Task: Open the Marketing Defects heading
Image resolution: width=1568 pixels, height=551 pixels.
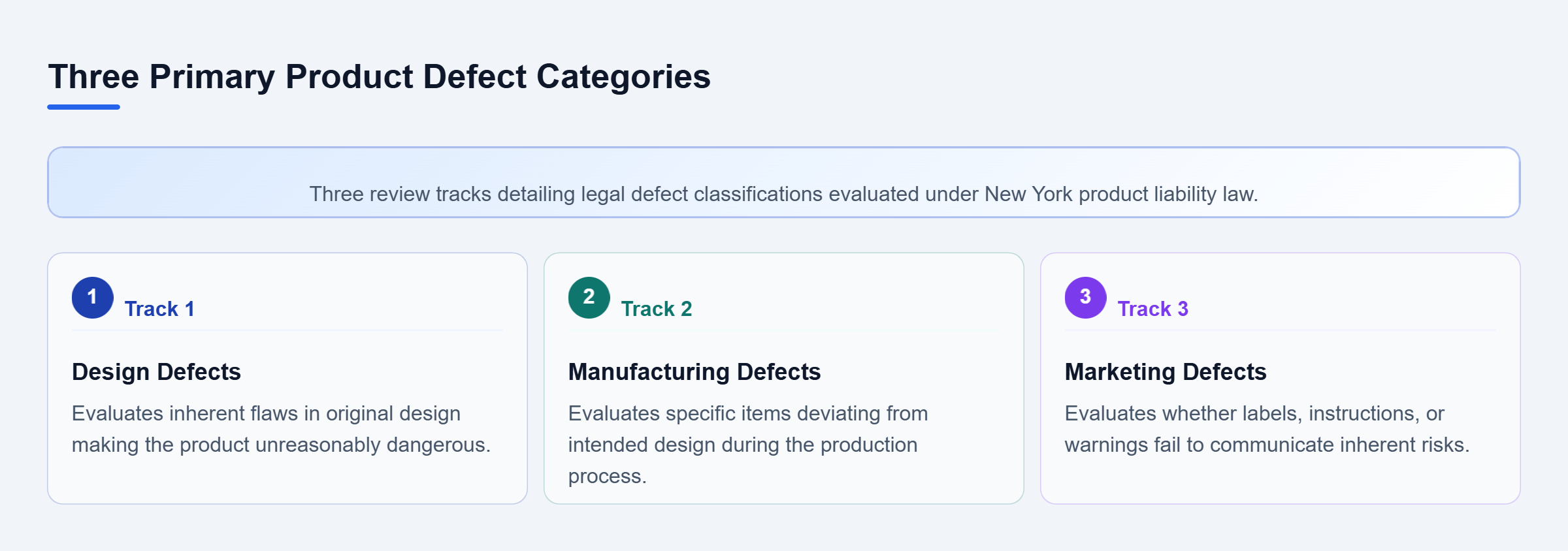Action: [1166, 371]
